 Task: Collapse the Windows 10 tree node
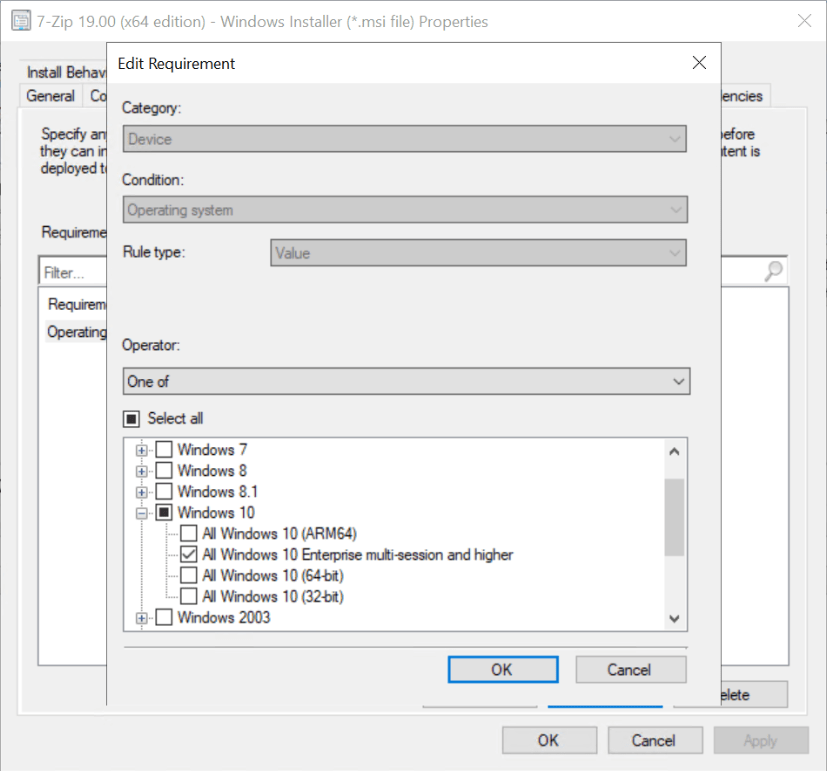pos(141,513)
